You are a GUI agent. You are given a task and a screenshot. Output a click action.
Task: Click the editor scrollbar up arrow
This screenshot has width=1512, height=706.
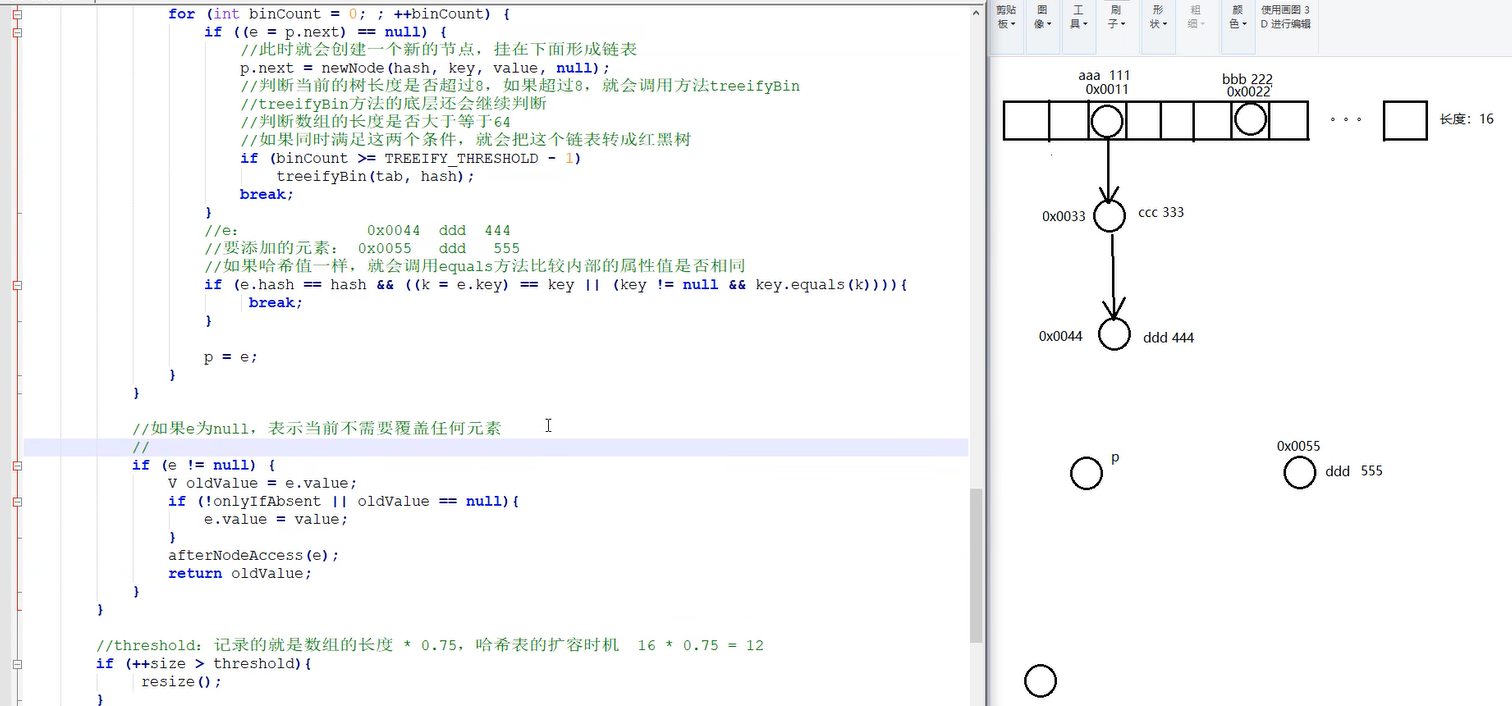(x=977, y=11)
